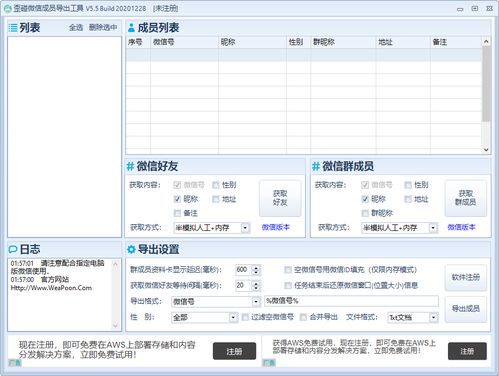Viewport: 499px width, 376px height.
Task: Click the app logo icon in title bar
Action: coord(8,8)
